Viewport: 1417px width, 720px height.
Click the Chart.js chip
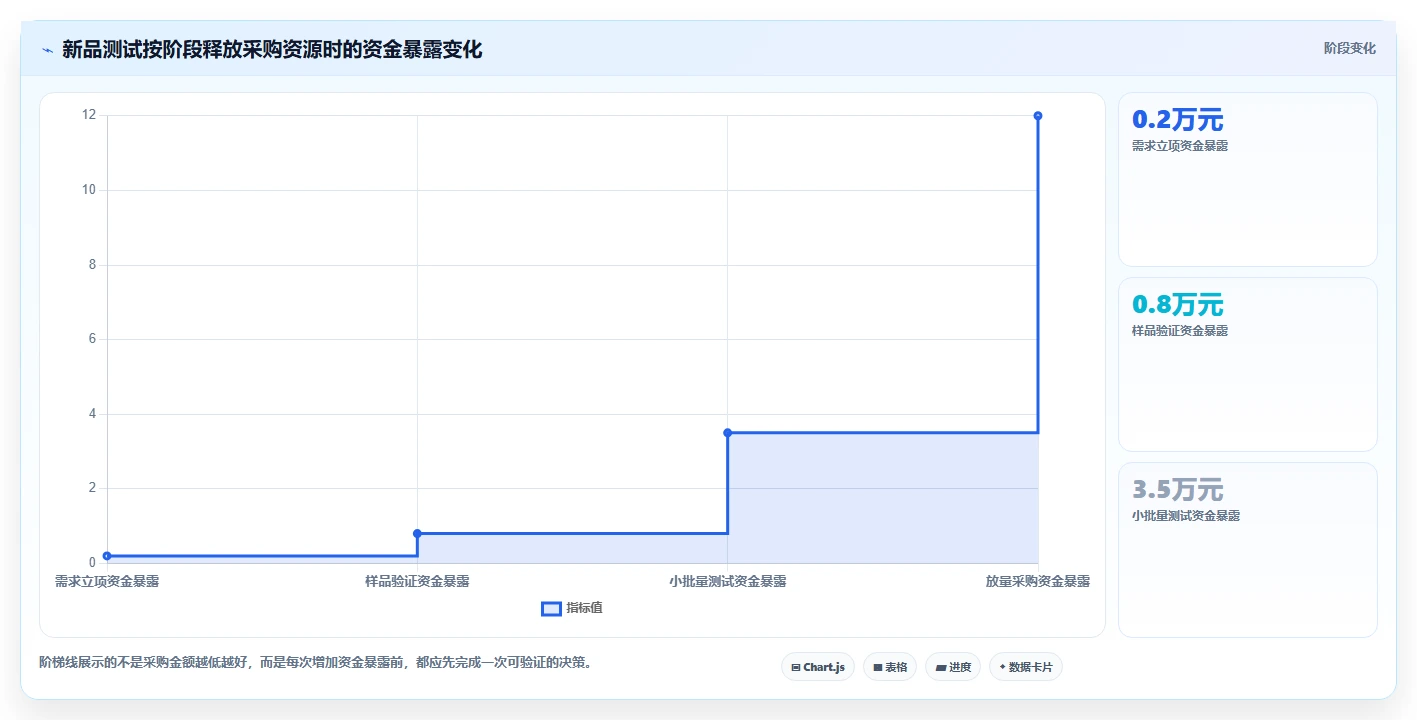[x=818, y=667]
